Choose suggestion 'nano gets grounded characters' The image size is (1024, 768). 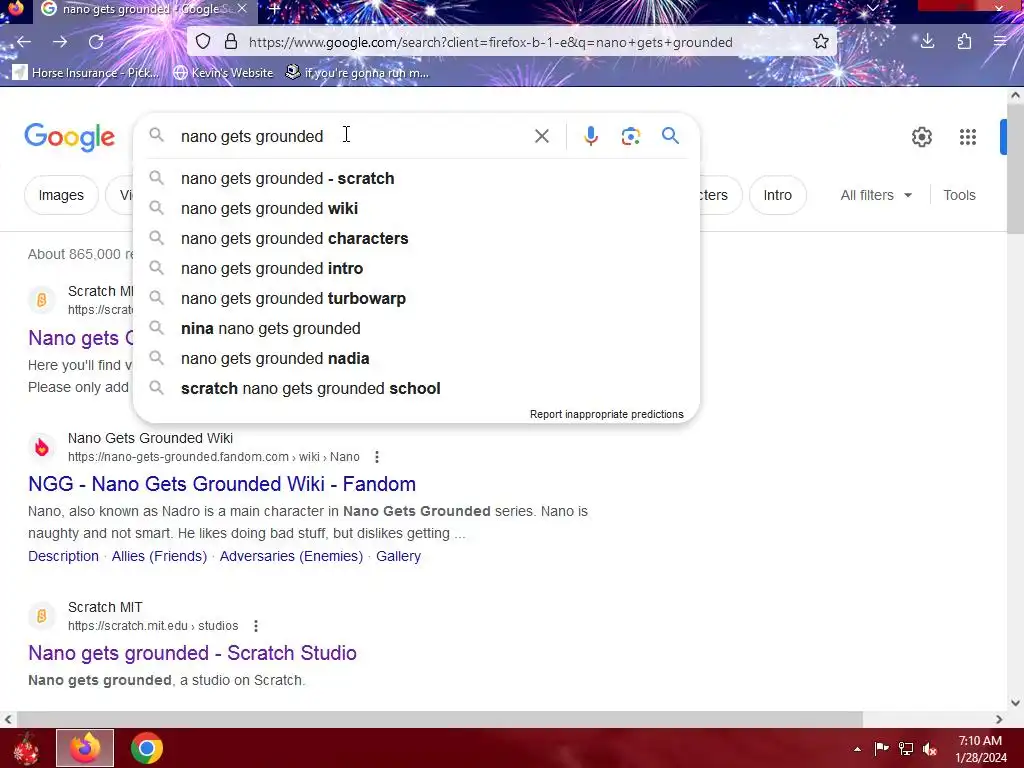(x=416, y=238)
